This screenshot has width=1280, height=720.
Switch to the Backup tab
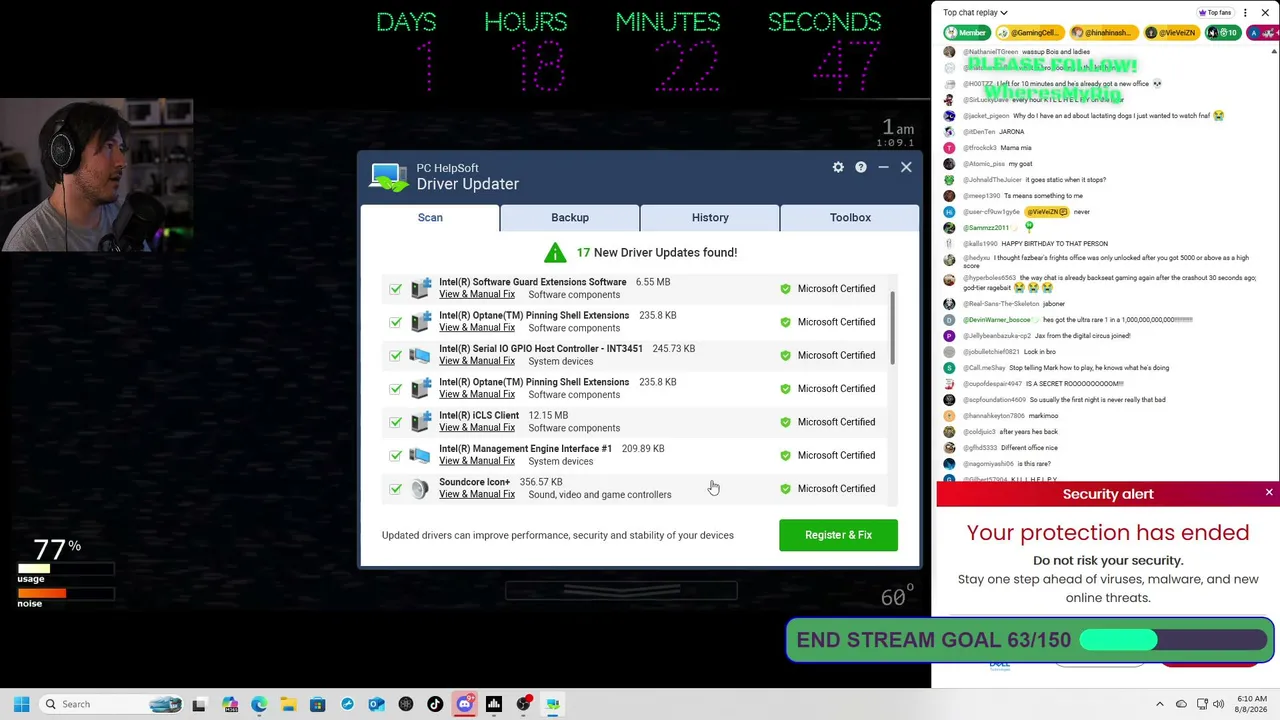pos(570,217)
